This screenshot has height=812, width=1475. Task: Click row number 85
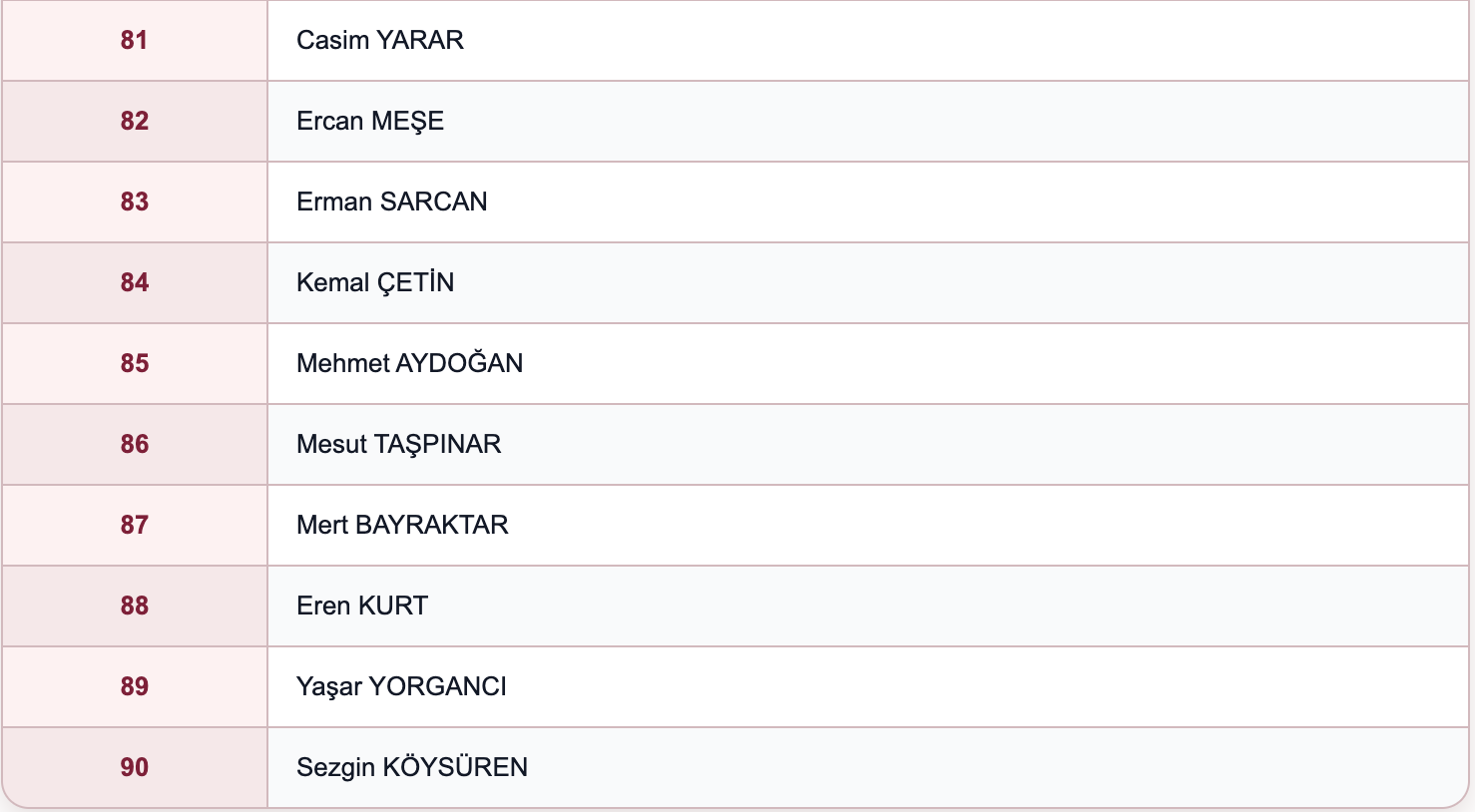point(134,363)
